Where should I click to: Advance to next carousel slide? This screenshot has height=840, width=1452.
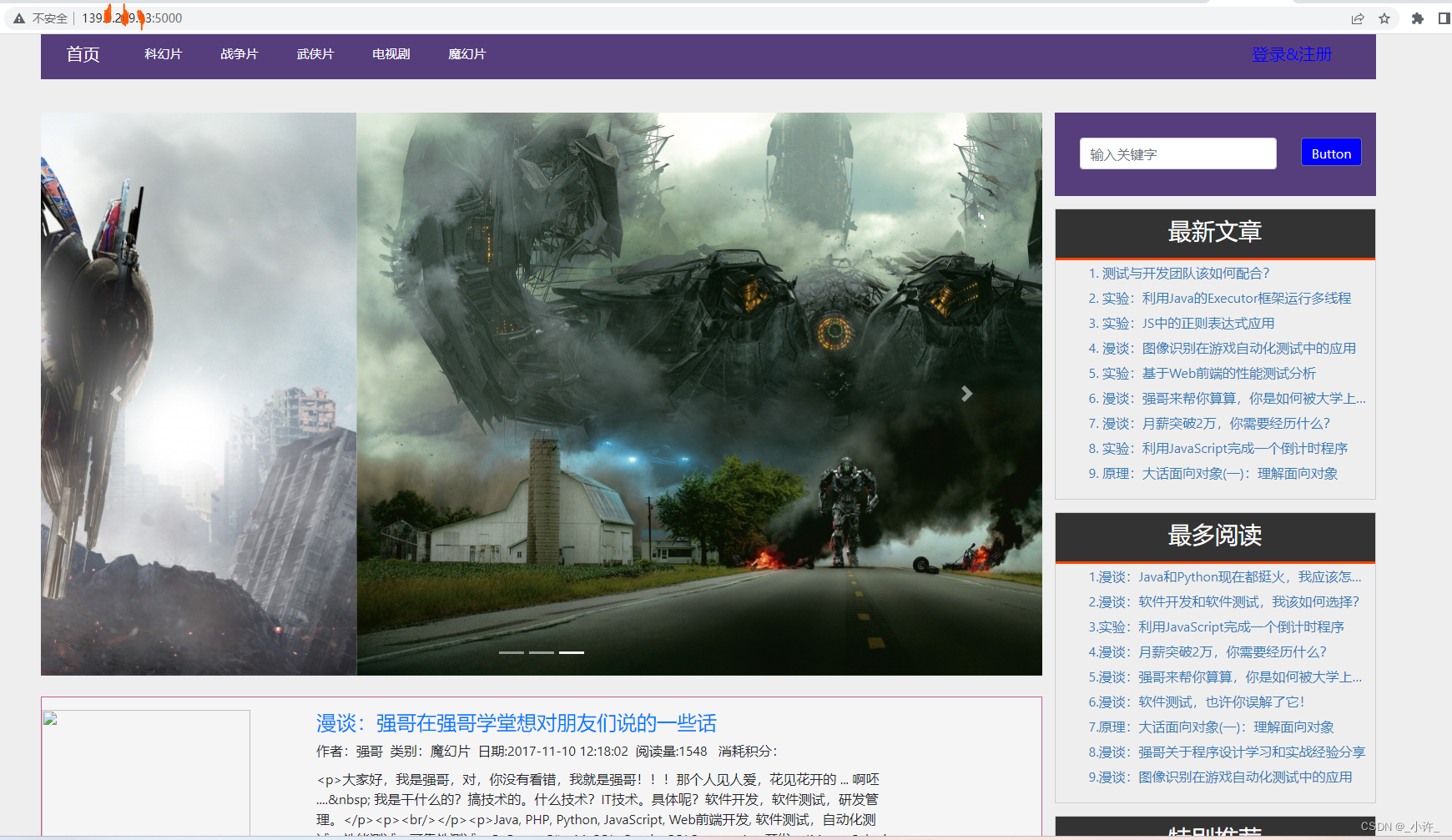pos(966,394)
